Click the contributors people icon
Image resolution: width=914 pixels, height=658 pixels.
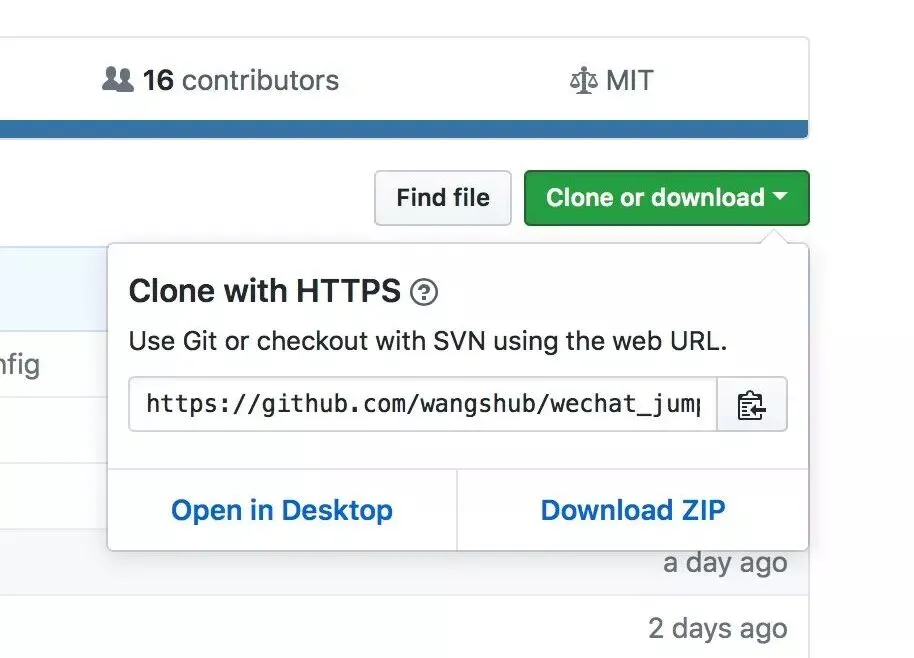[x=118, y=80]
